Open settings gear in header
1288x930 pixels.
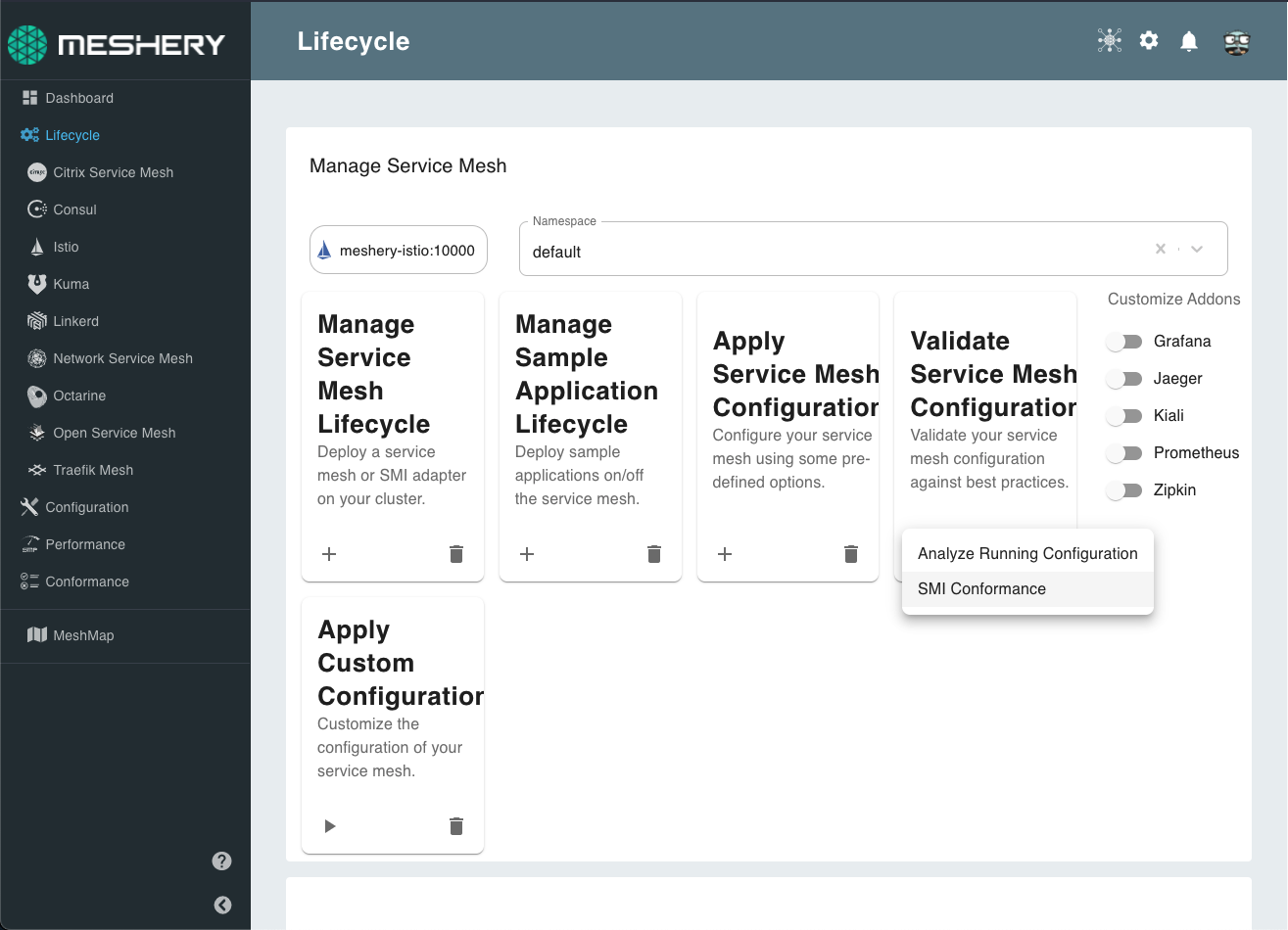coord(1149,40)
